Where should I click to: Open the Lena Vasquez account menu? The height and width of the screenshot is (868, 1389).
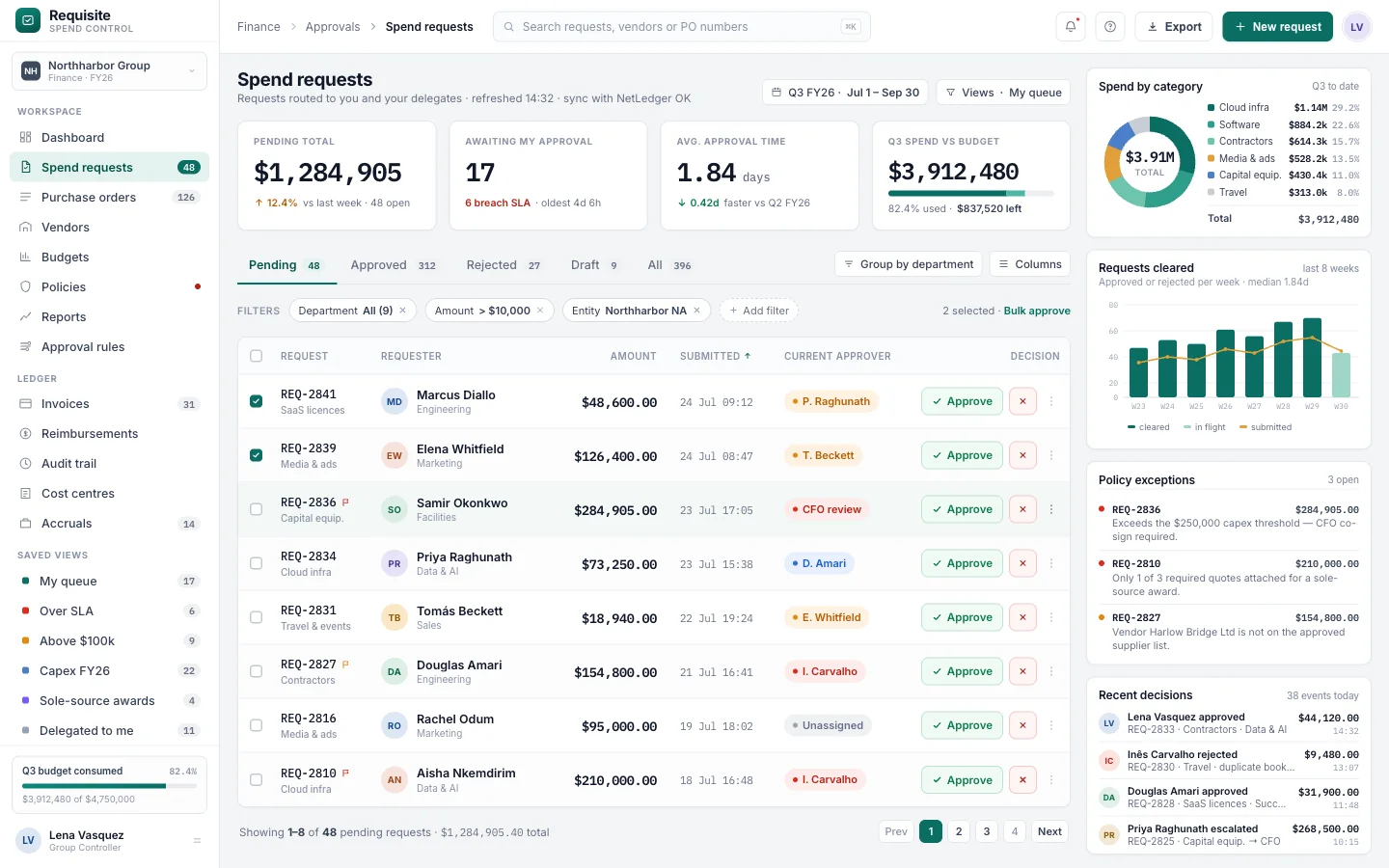pos(109,840)
